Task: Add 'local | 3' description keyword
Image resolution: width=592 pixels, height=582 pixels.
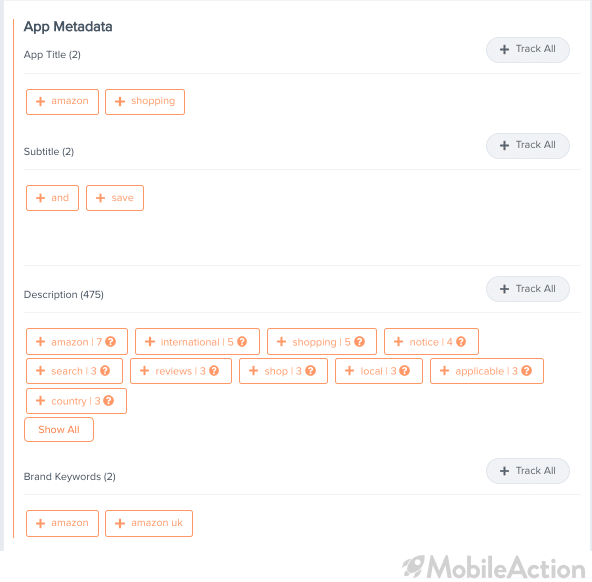Action: point(379,371)
